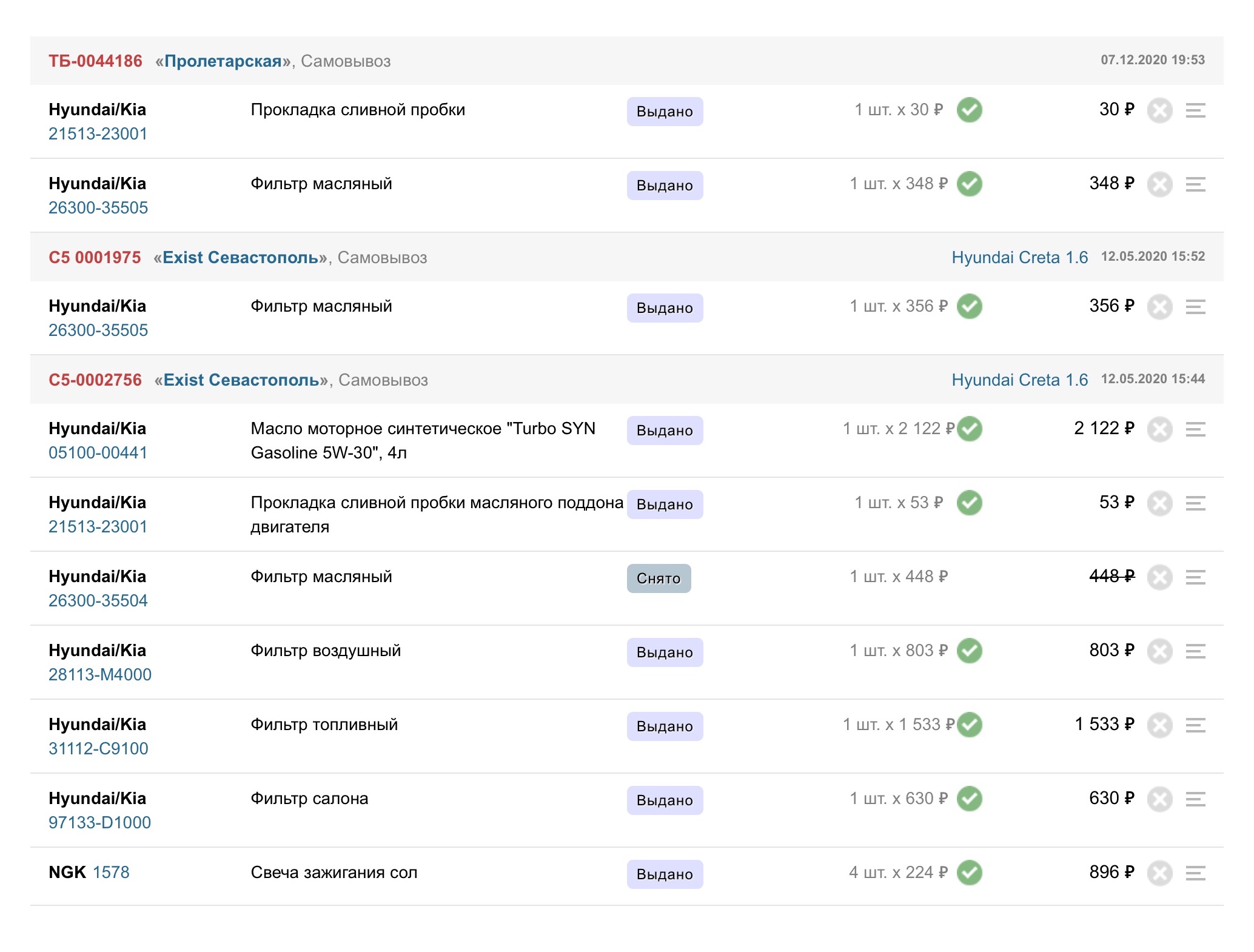This screenshot has width=1254, height=952.
Task: Open order number C5-0002756
Action: [95, 380]
